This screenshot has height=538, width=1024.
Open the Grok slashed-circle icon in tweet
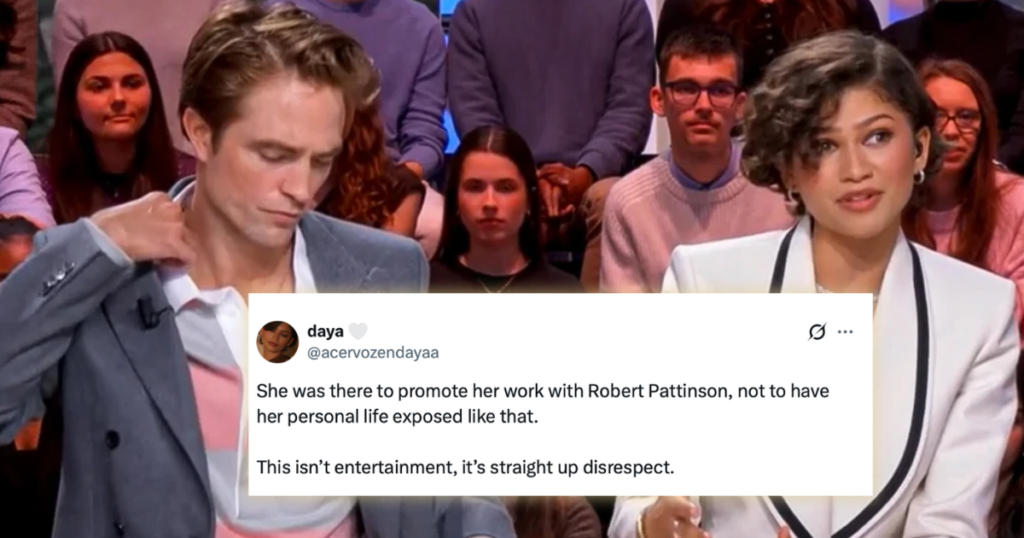pyautogui.click(x=816, y=332)
